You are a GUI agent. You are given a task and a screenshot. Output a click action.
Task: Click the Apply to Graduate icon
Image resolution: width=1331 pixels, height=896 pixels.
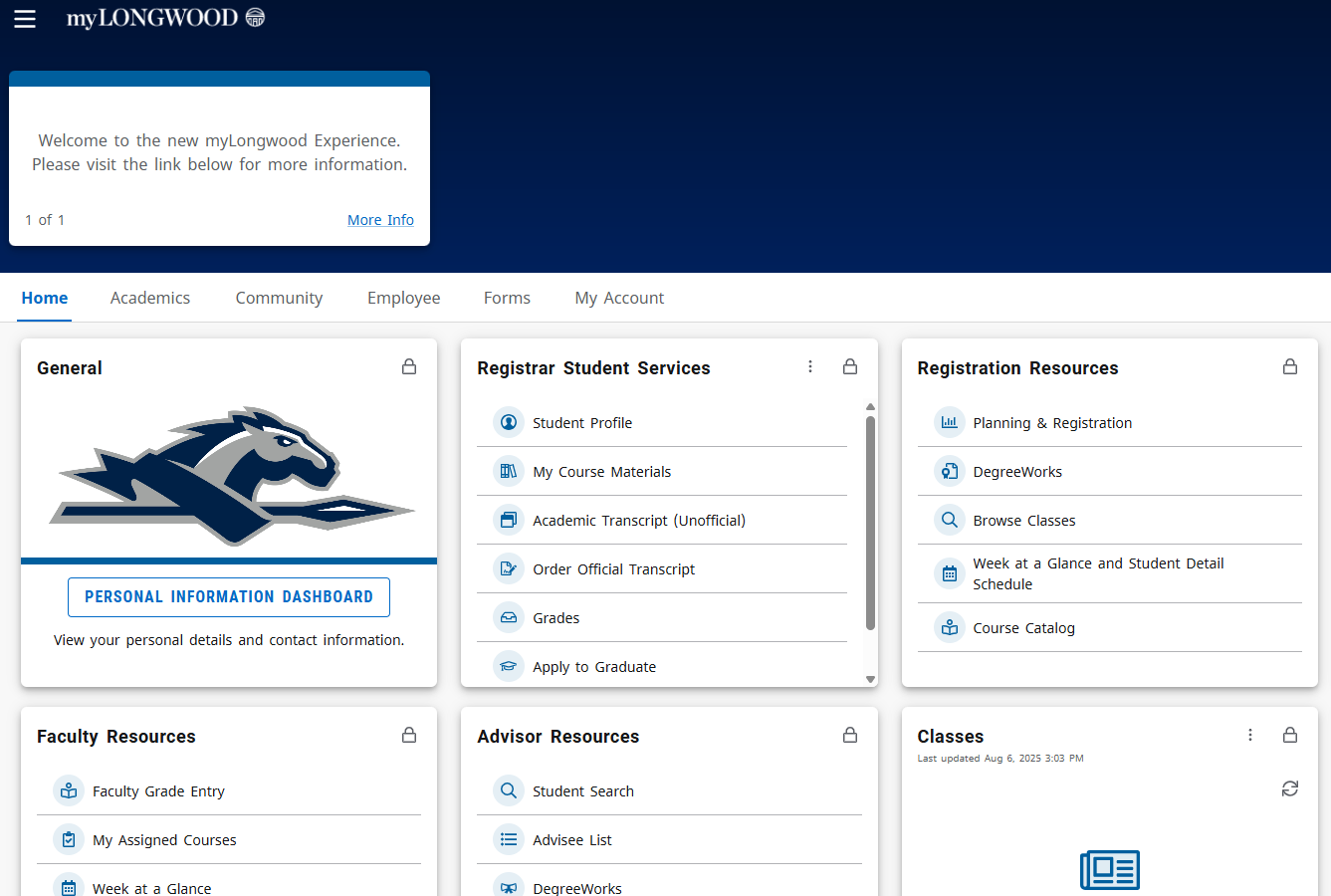pos(509,666)
